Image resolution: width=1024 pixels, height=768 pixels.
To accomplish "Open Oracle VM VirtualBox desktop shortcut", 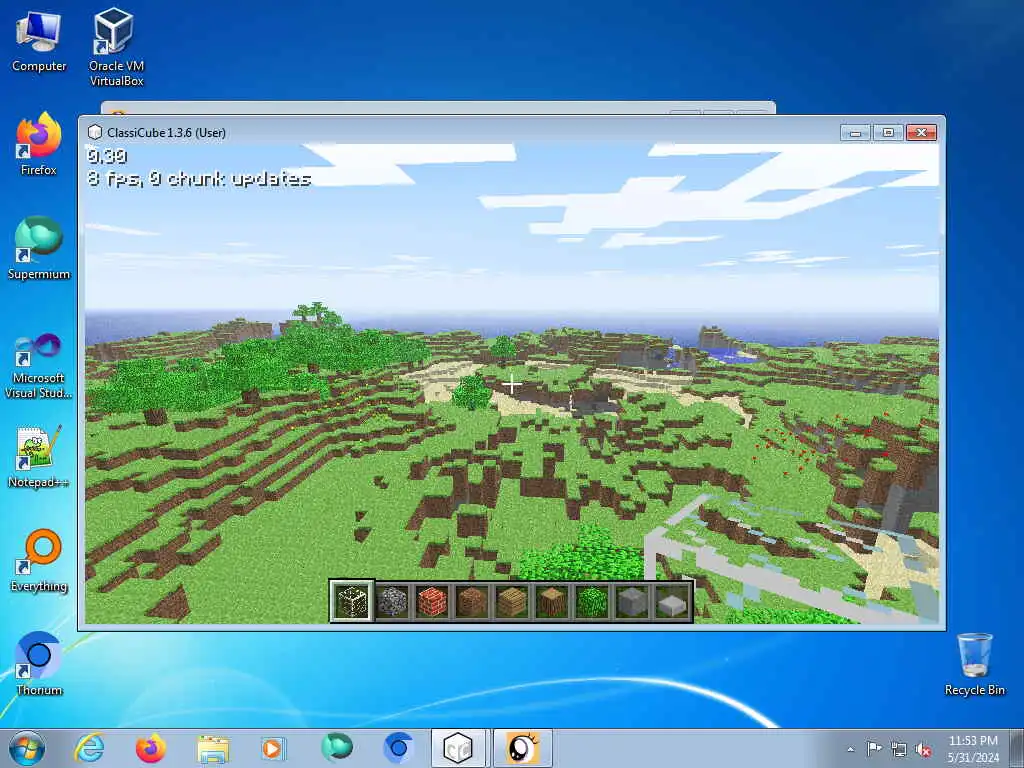I will [x=116, y=47].
